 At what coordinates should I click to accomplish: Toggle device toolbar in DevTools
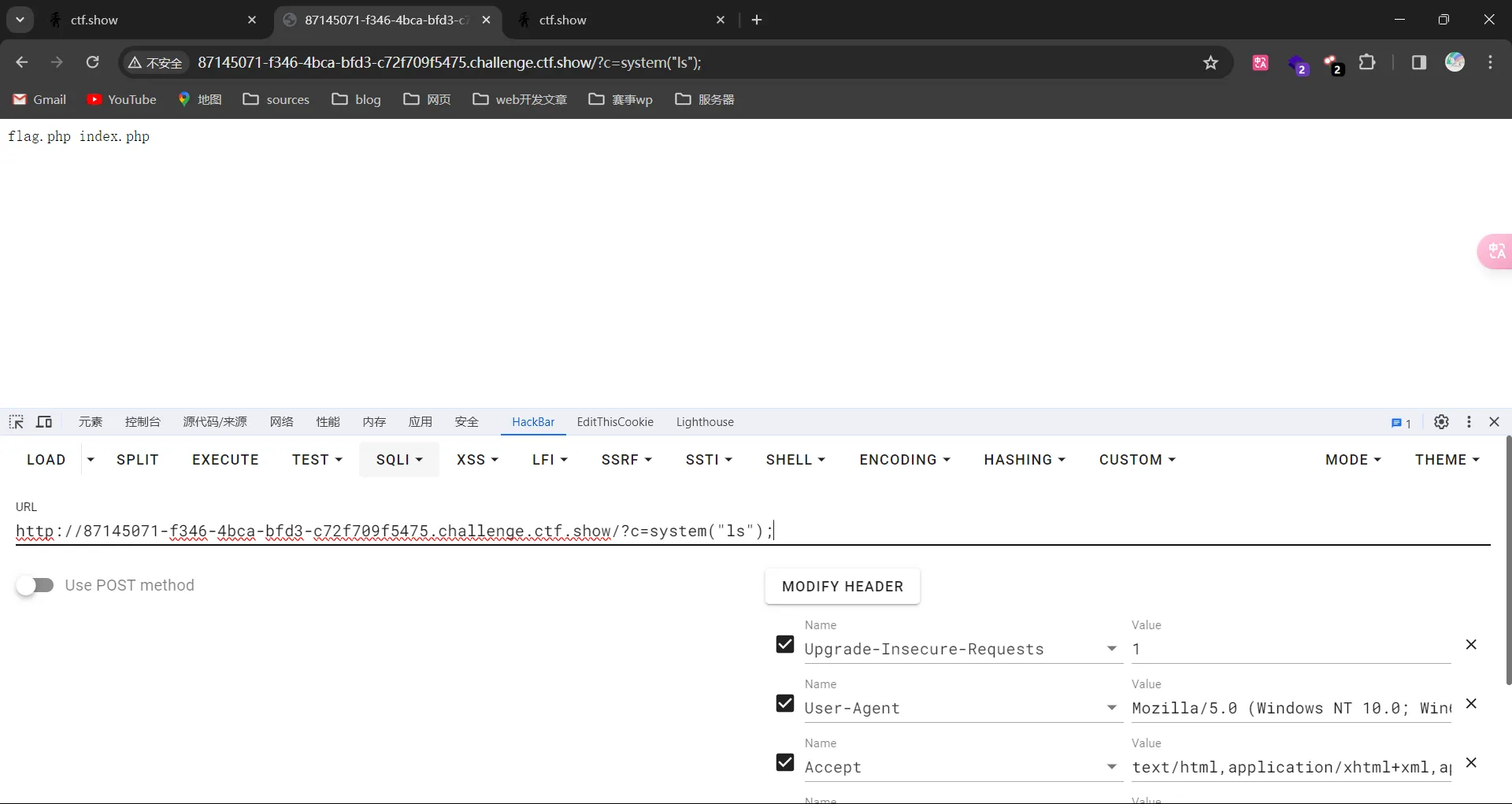[44, 422]
